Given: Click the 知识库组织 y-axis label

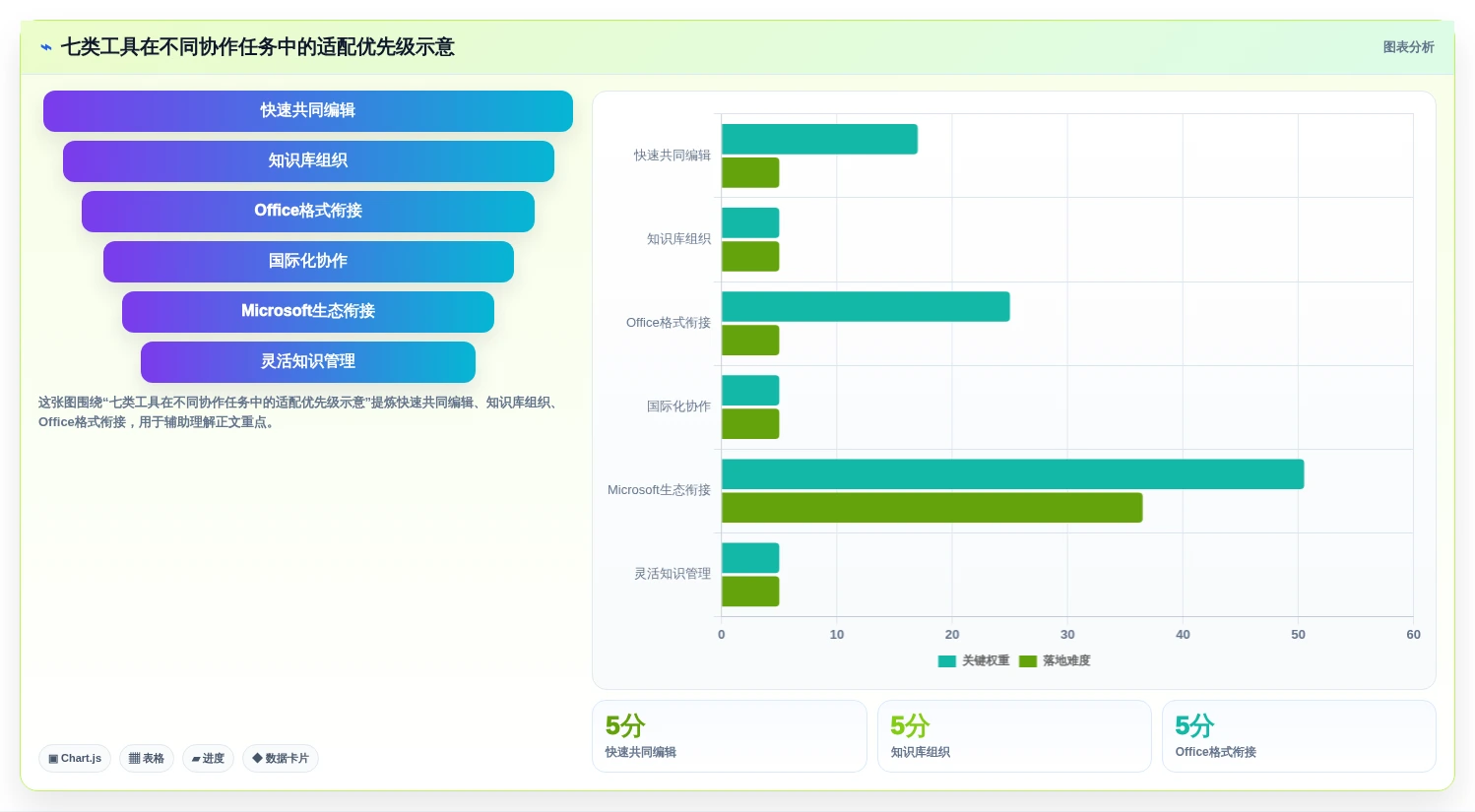Looking at the screenshot, I should 678,239.
